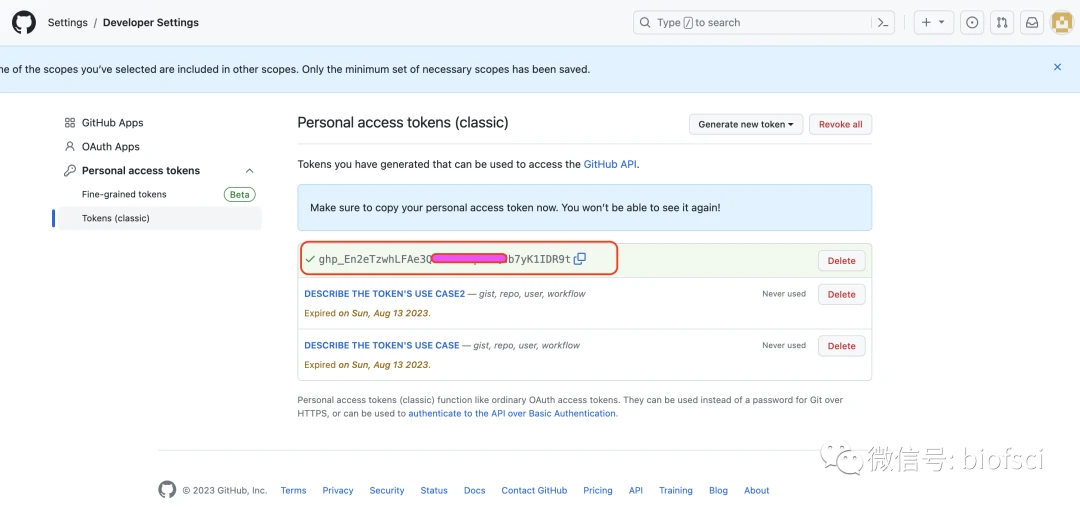Dismiss the scopes notice banner
1080x507 pixels.
(x=1057, y=67)
